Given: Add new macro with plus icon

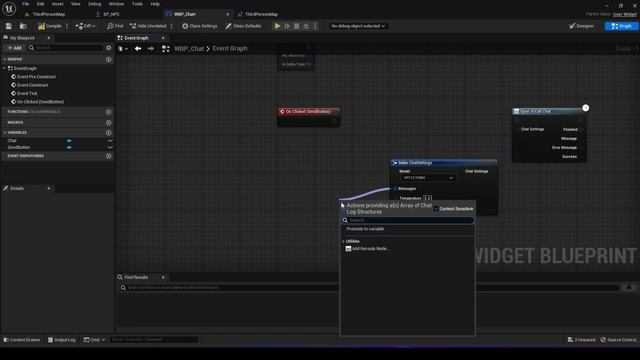Looking at the screenshot, I should [109, 122].
